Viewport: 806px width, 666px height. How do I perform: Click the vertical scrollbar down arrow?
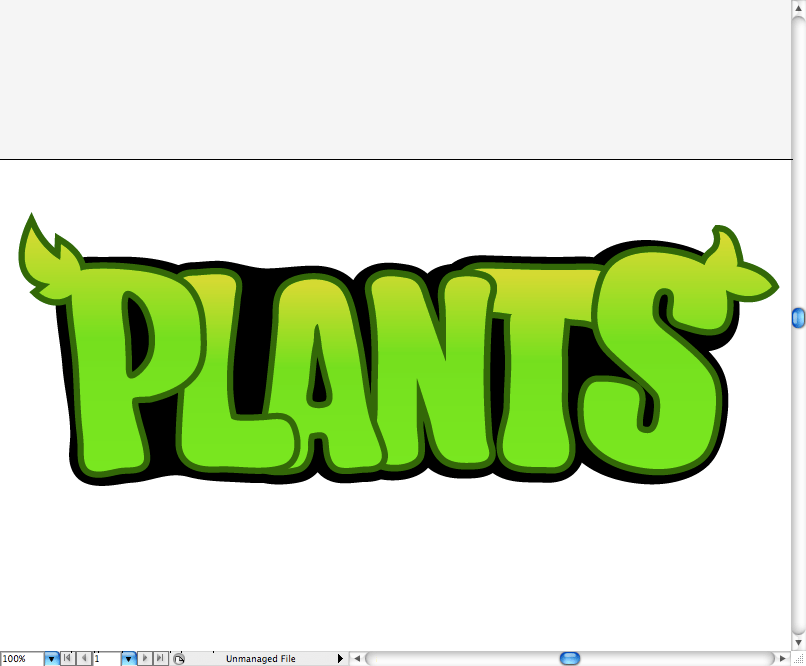click(x=798, y=642)
